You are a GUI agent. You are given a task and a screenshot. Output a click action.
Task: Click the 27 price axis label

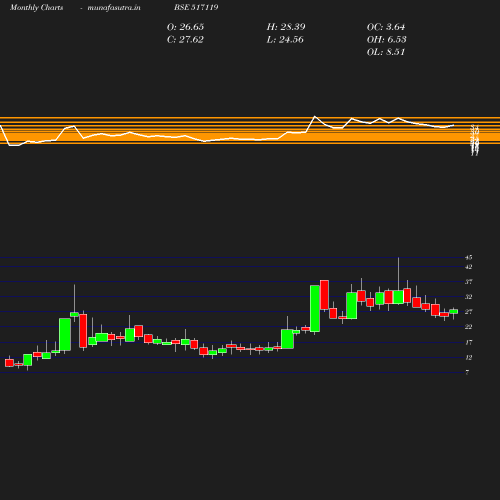click(469, 312)
